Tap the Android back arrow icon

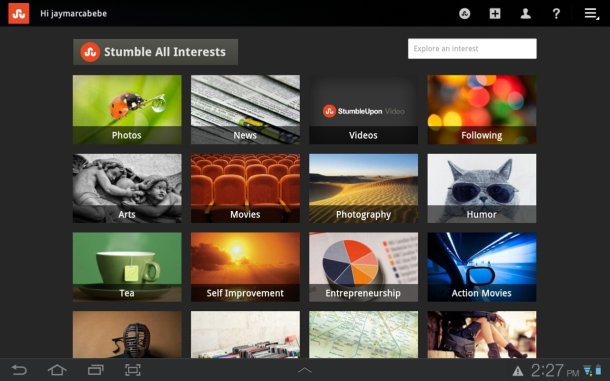(19, 370)
